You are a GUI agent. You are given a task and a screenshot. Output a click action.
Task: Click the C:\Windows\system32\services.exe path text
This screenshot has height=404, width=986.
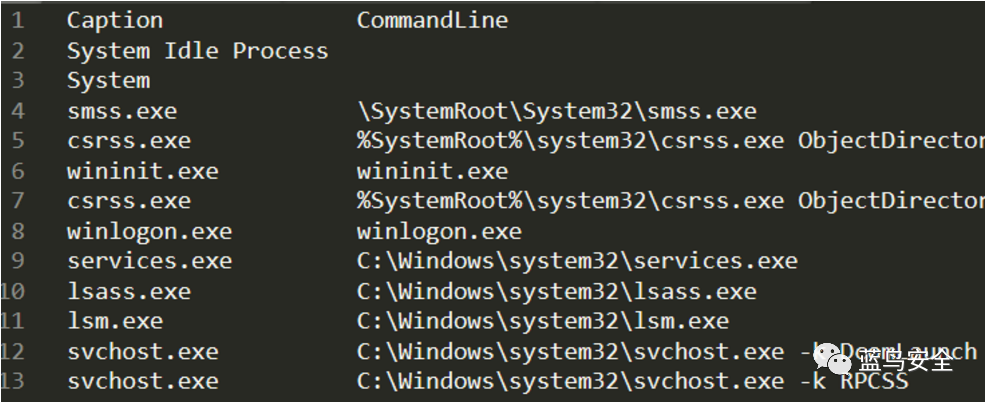pos(577,261)
